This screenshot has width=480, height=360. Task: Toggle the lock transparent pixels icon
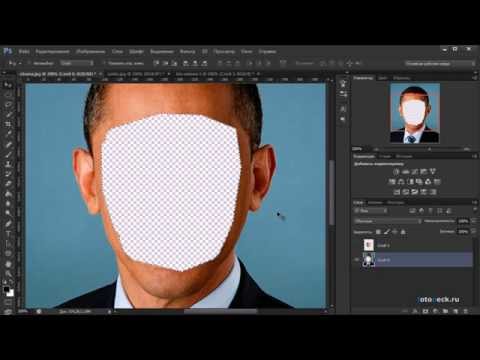(x=378, y=232)
